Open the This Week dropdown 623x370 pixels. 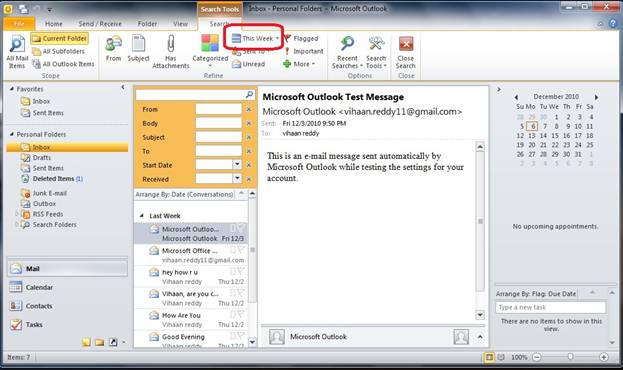pyautogui.click(x=255, y=39)
